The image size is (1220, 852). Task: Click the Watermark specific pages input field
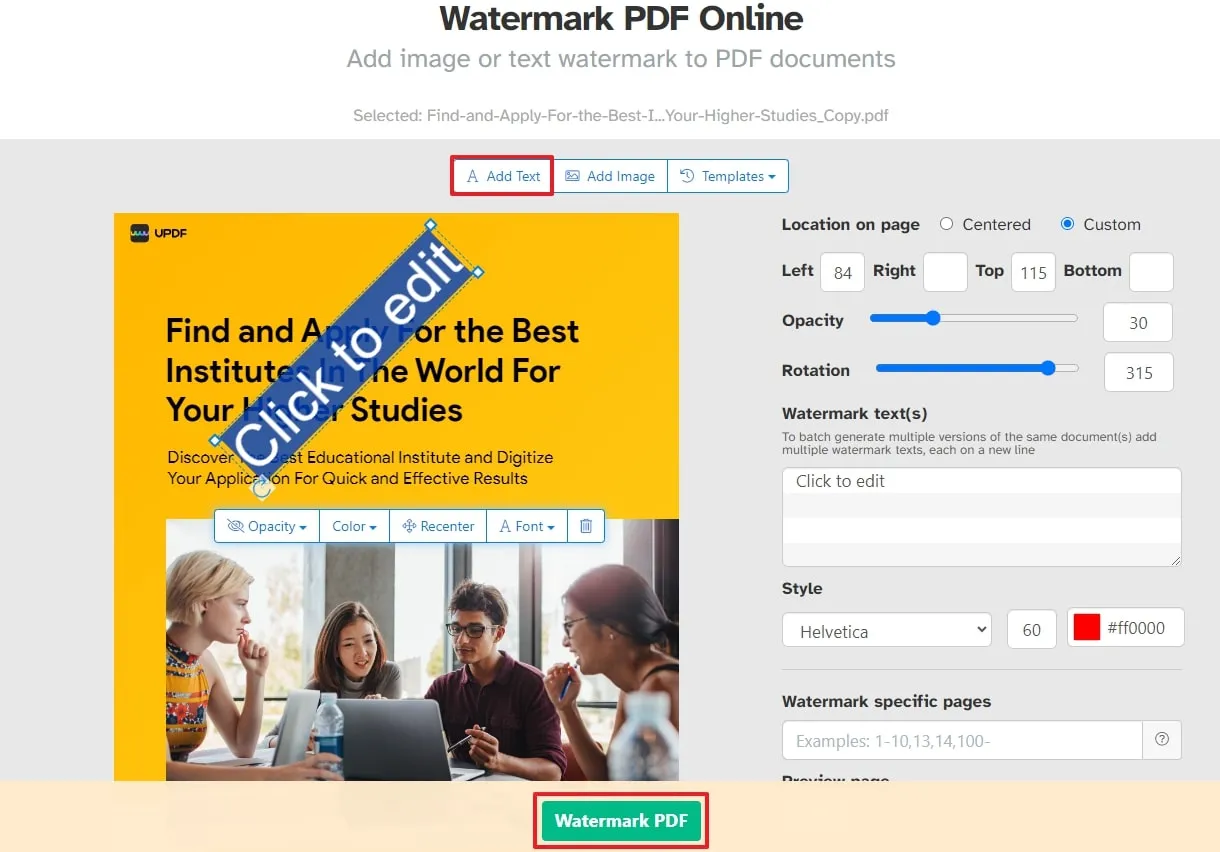[x=962, y=740]
